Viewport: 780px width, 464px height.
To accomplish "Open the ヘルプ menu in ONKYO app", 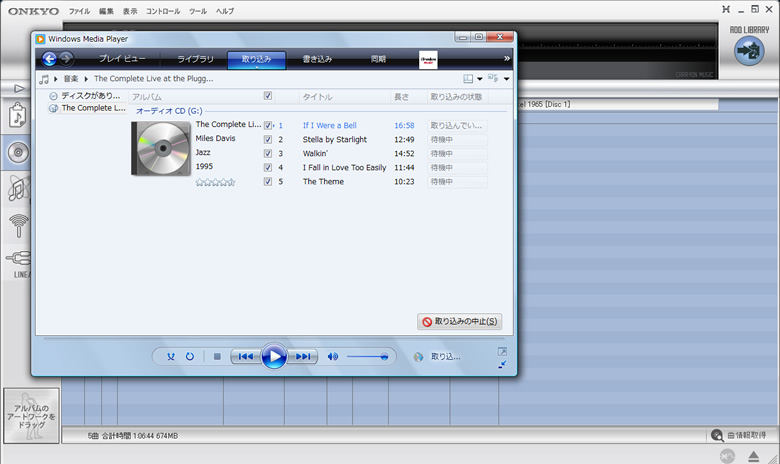I will tap(225, 11).
